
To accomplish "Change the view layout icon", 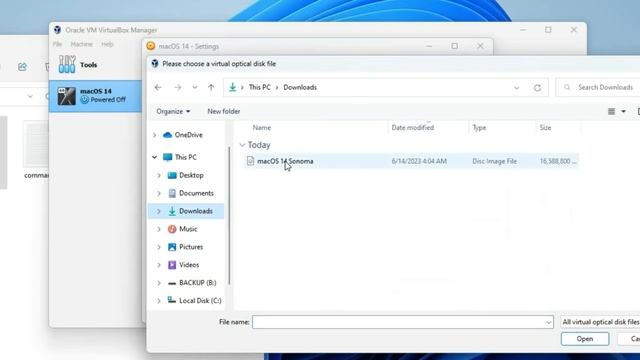I will coord(611,111).
